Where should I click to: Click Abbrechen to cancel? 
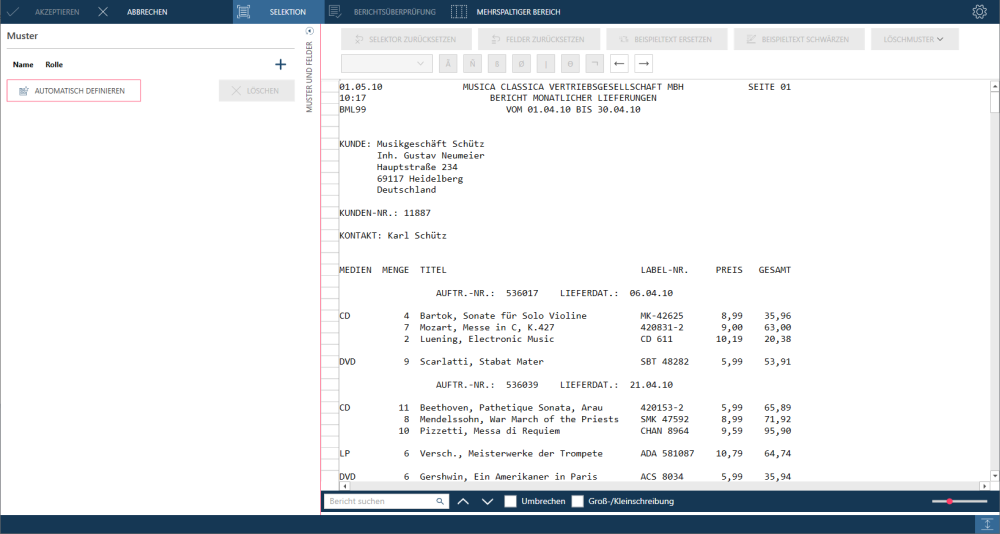133,11
